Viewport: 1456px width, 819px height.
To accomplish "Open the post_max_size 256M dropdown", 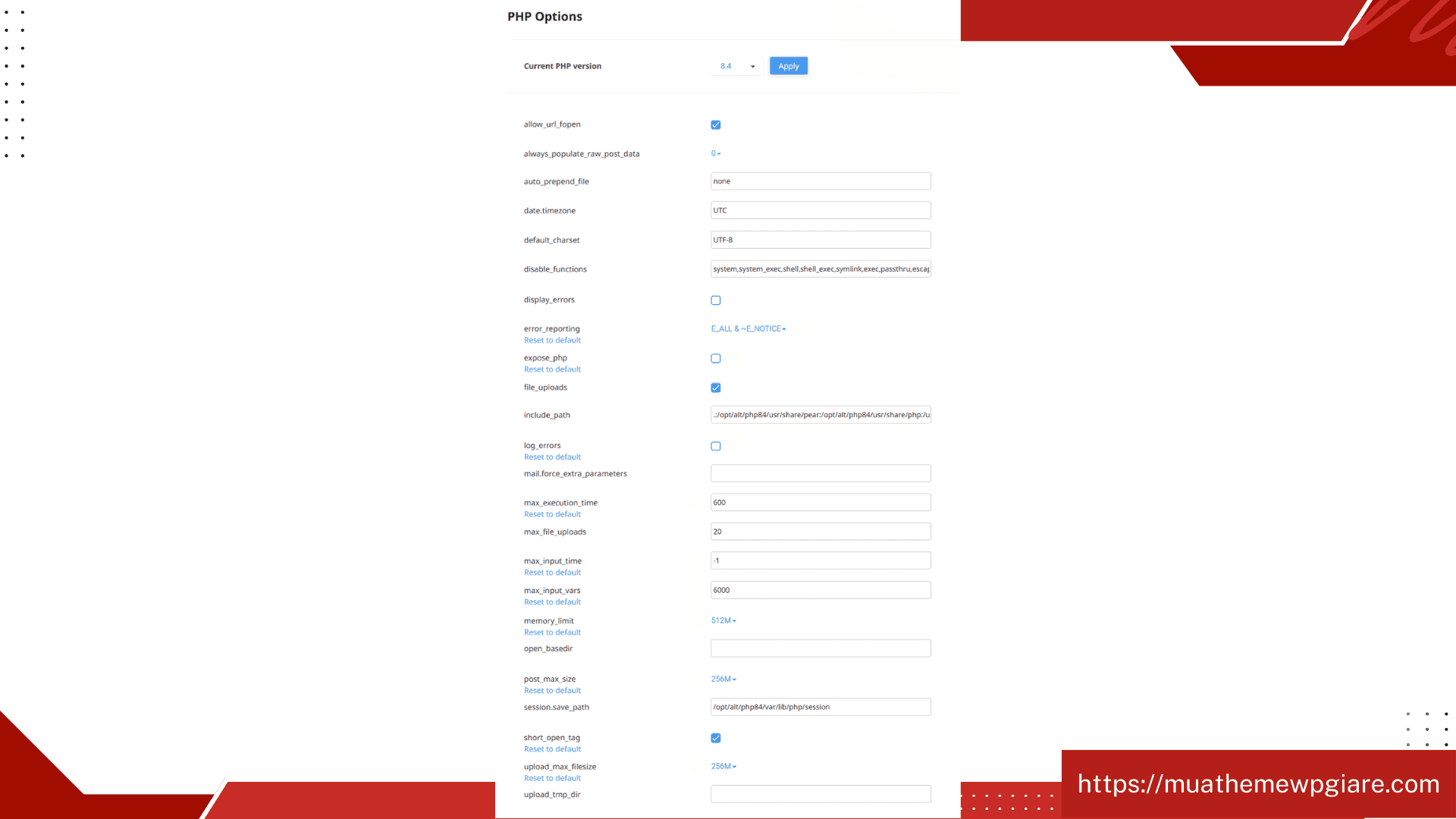I will click(723, 679).
